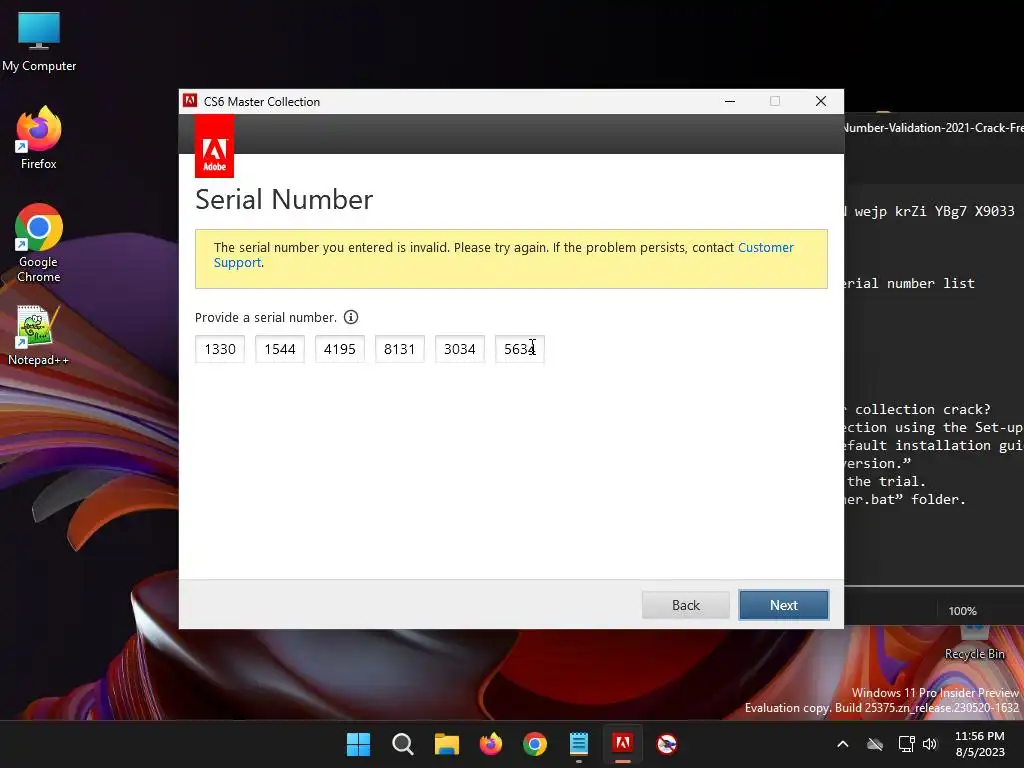The height and width of the screenshot is (768, 1024).
Task: Select the Google Chrome desktop shortcut
Action: tap(39, 243)
